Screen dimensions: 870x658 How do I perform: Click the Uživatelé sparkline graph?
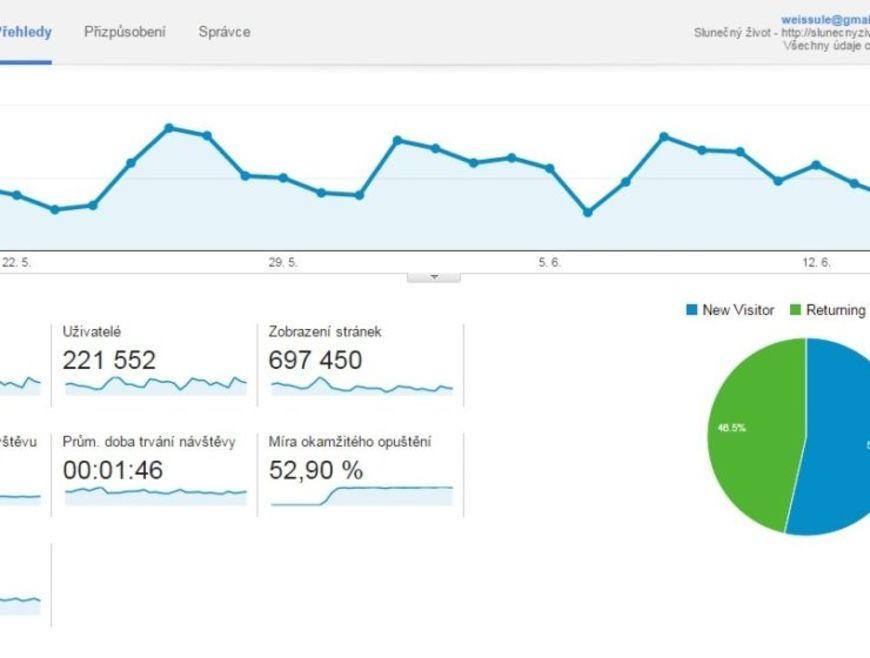[x=155, y=384]
